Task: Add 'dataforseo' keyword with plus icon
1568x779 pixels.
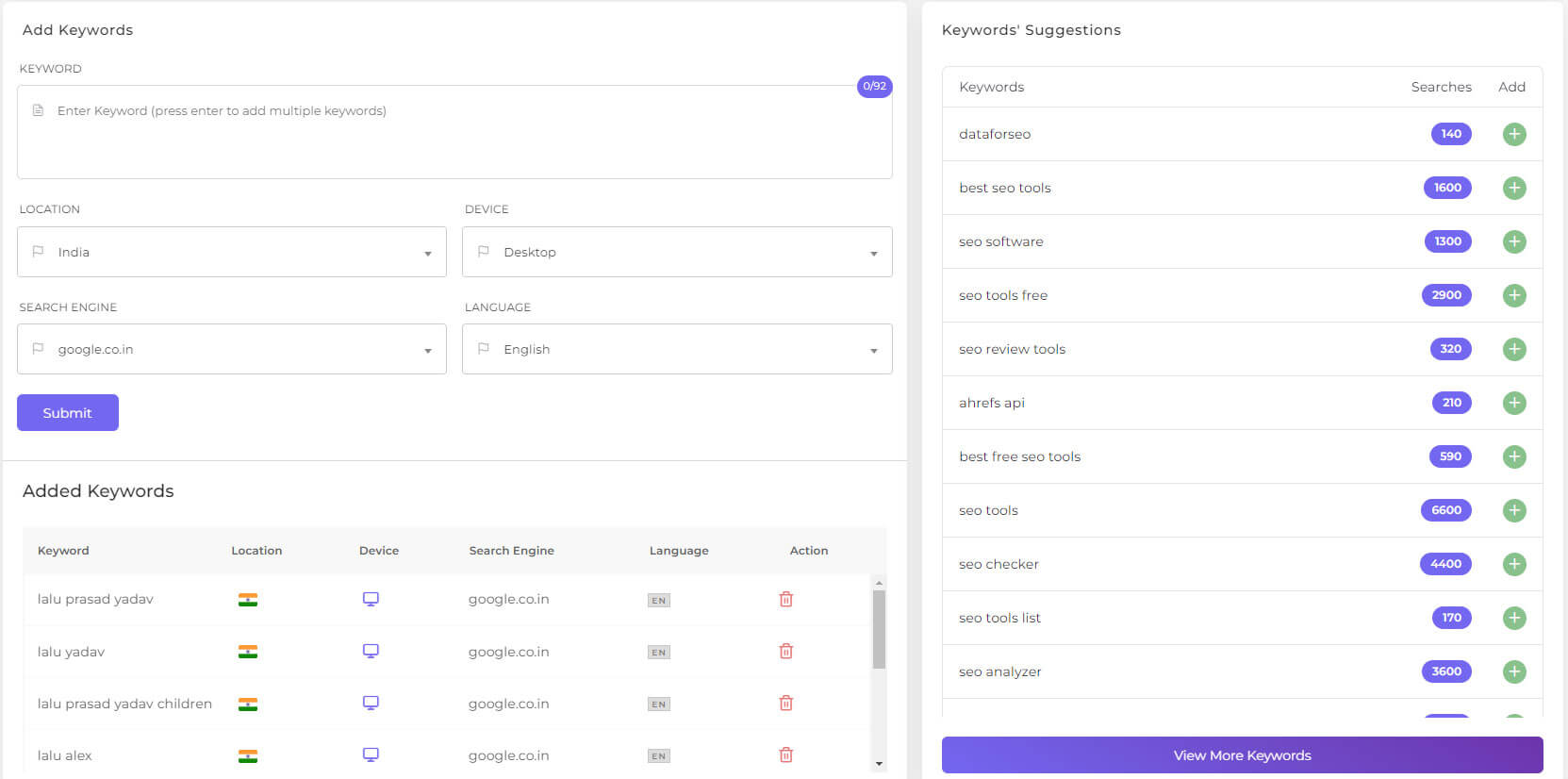Action: coord(1513,134)
